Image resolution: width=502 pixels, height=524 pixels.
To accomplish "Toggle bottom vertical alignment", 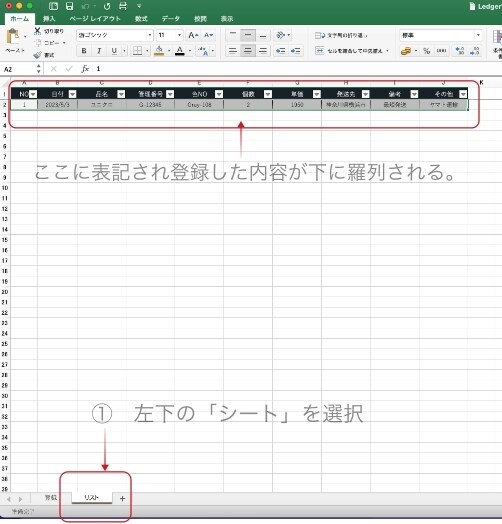I will point(263,35).
